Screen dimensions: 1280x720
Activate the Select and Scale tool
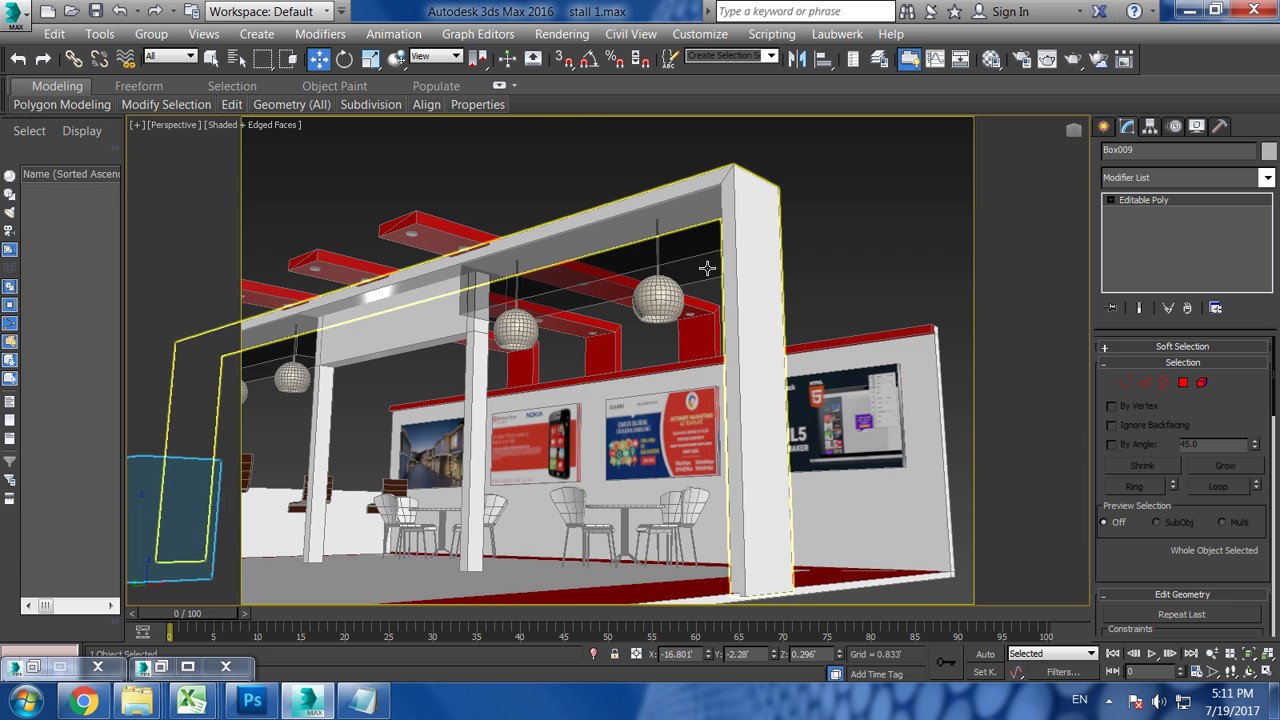pos(370,59)
